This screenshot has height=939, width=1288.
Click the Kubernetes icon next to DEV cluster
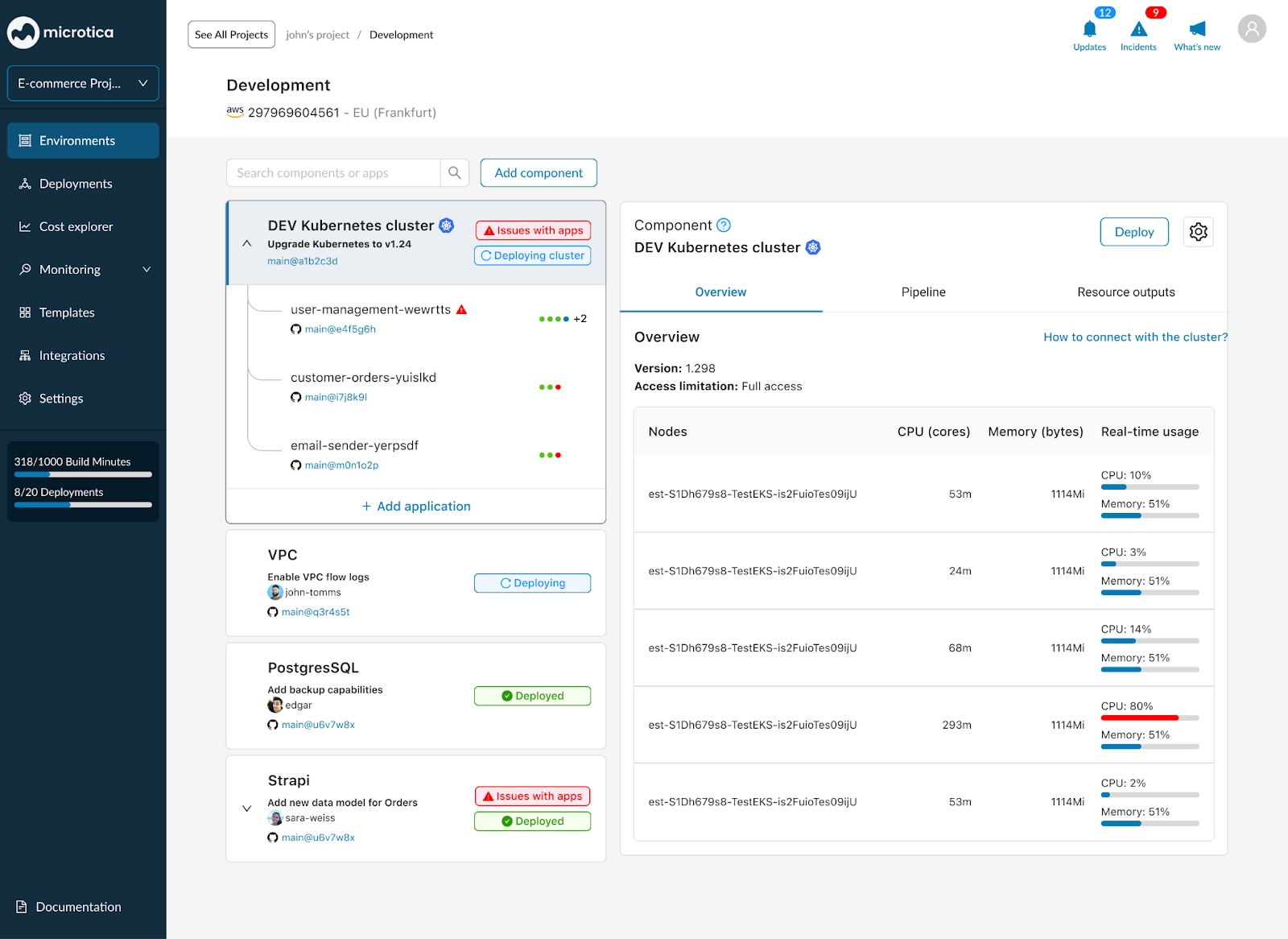click(x=446, y=225)
